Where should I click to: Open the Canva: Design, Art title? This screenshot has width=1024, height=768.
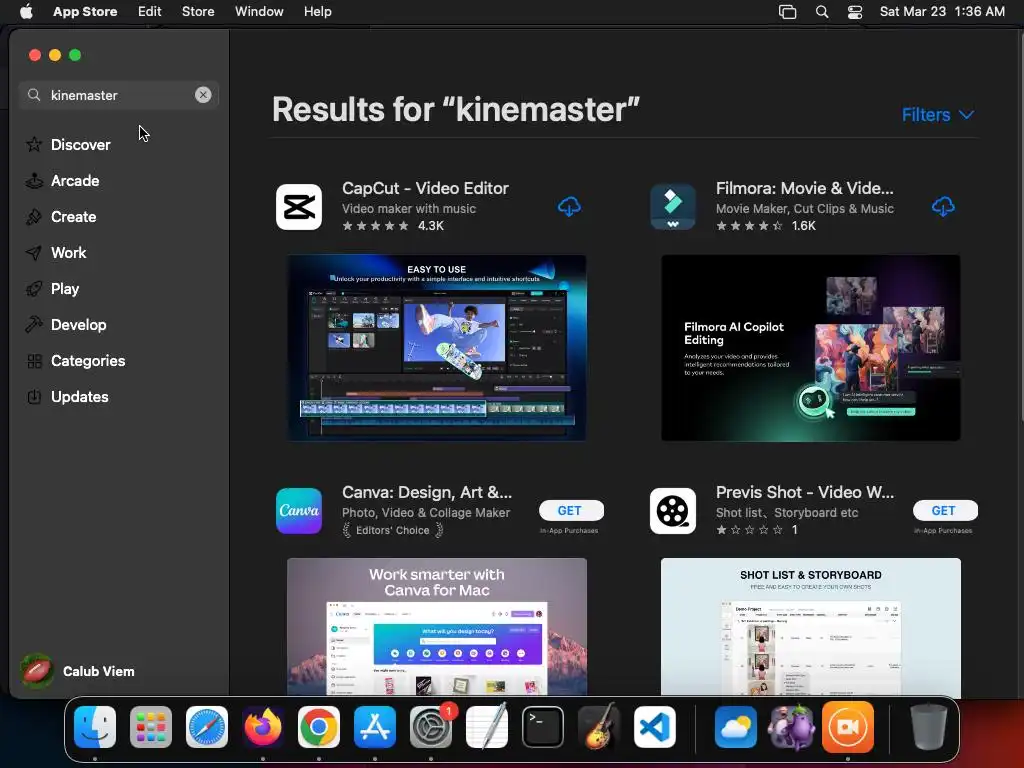pos(427,492)
